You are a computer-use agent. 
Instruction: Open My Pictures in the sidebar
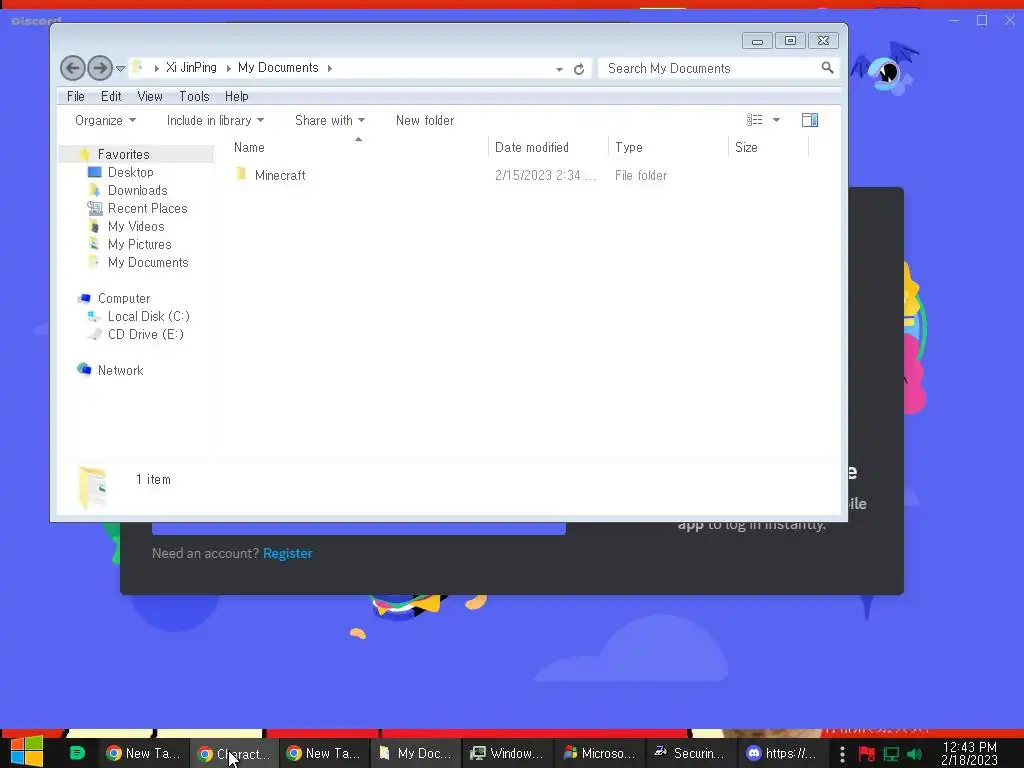click(139, 244)
